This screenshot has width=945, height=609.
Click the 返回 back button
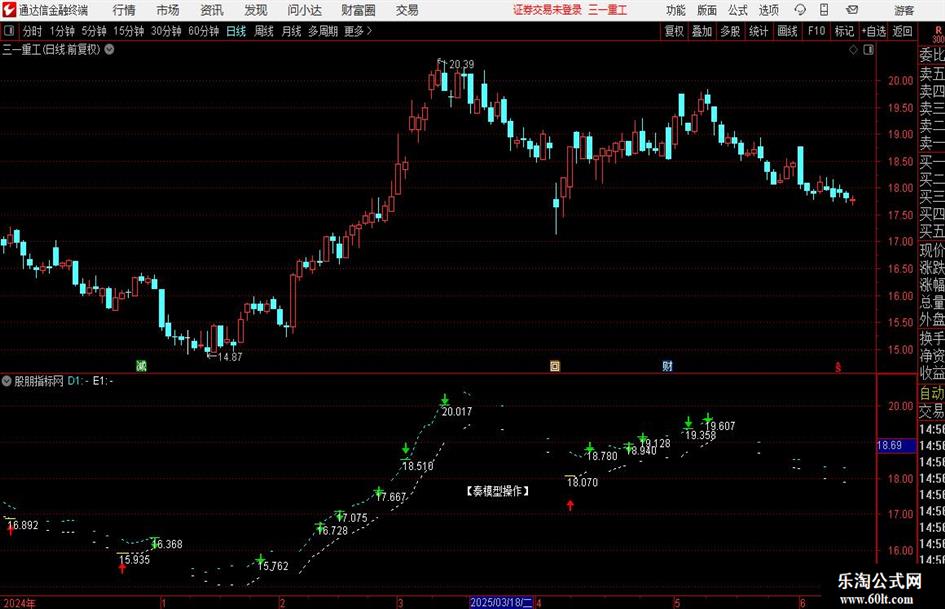902,31
